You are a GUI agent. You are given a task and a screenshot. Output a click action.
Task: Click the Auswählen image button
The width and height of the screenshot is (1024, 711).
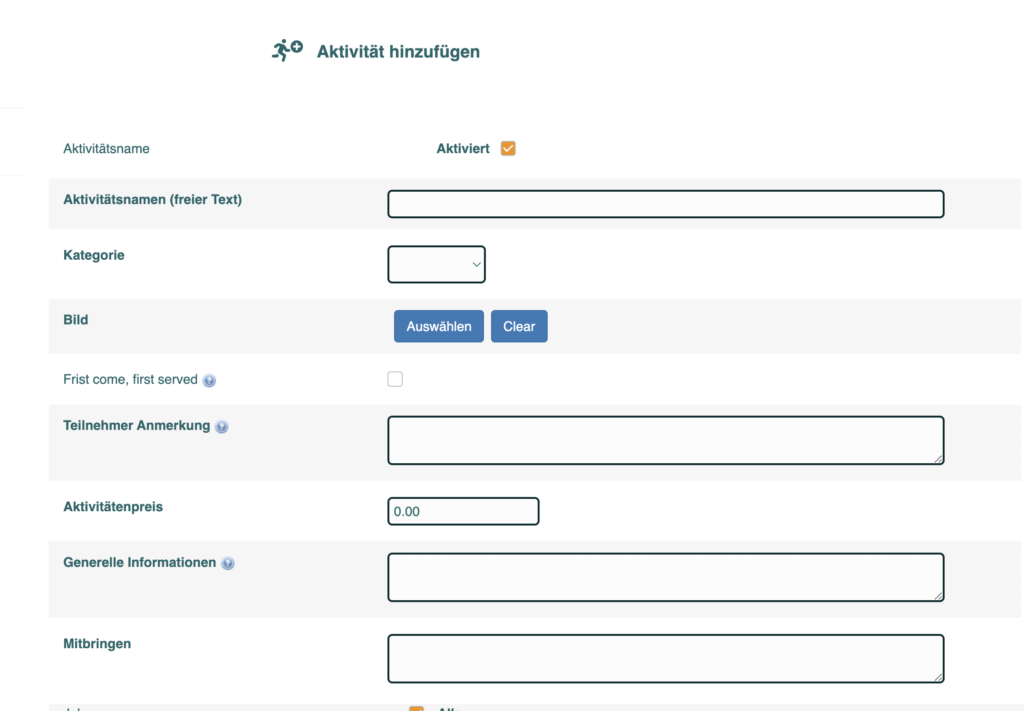[x=439, y=326]
